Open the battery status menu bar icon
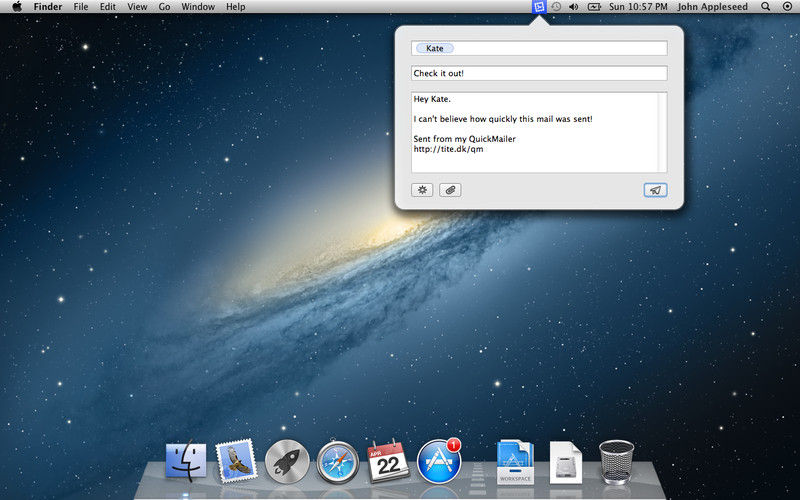Image resolution: width=800 pixels, height=500 pixels. point(594,7)
